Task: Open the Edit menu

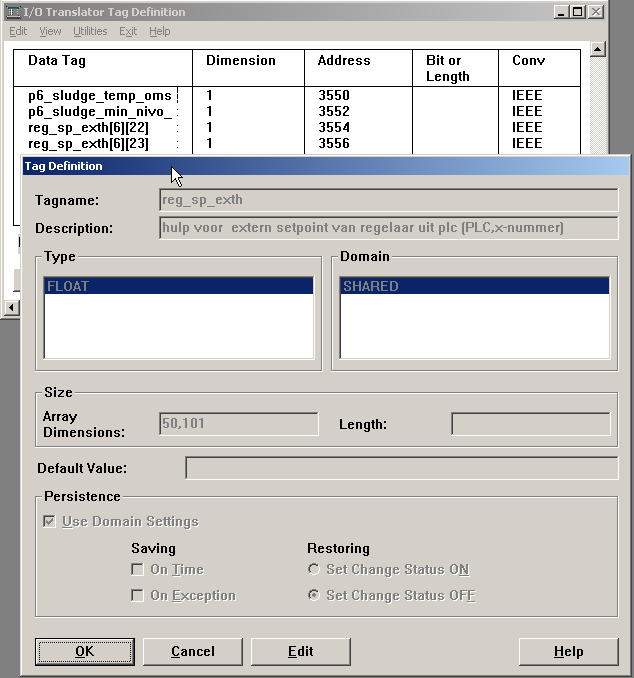Action: (x=18, y=31)
